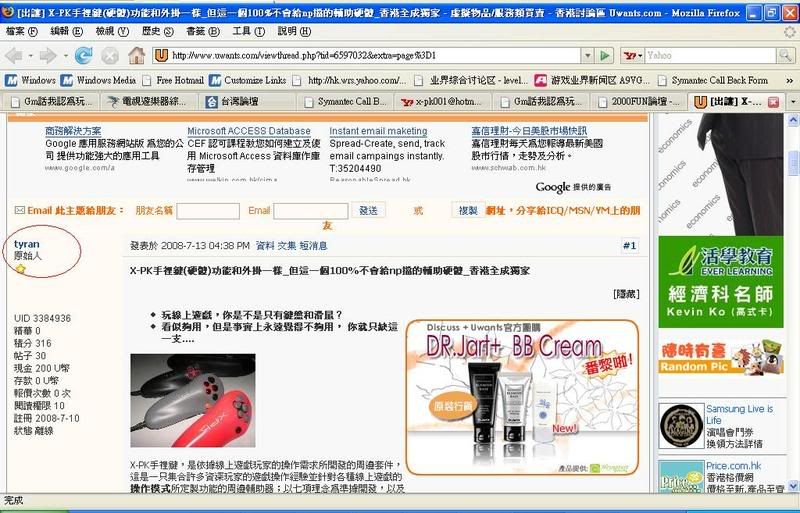The height and width of the screenshot is (513, 800).
Task: Open hk.wrs.yahoo.com bookmark
Action: pos(351,80)
